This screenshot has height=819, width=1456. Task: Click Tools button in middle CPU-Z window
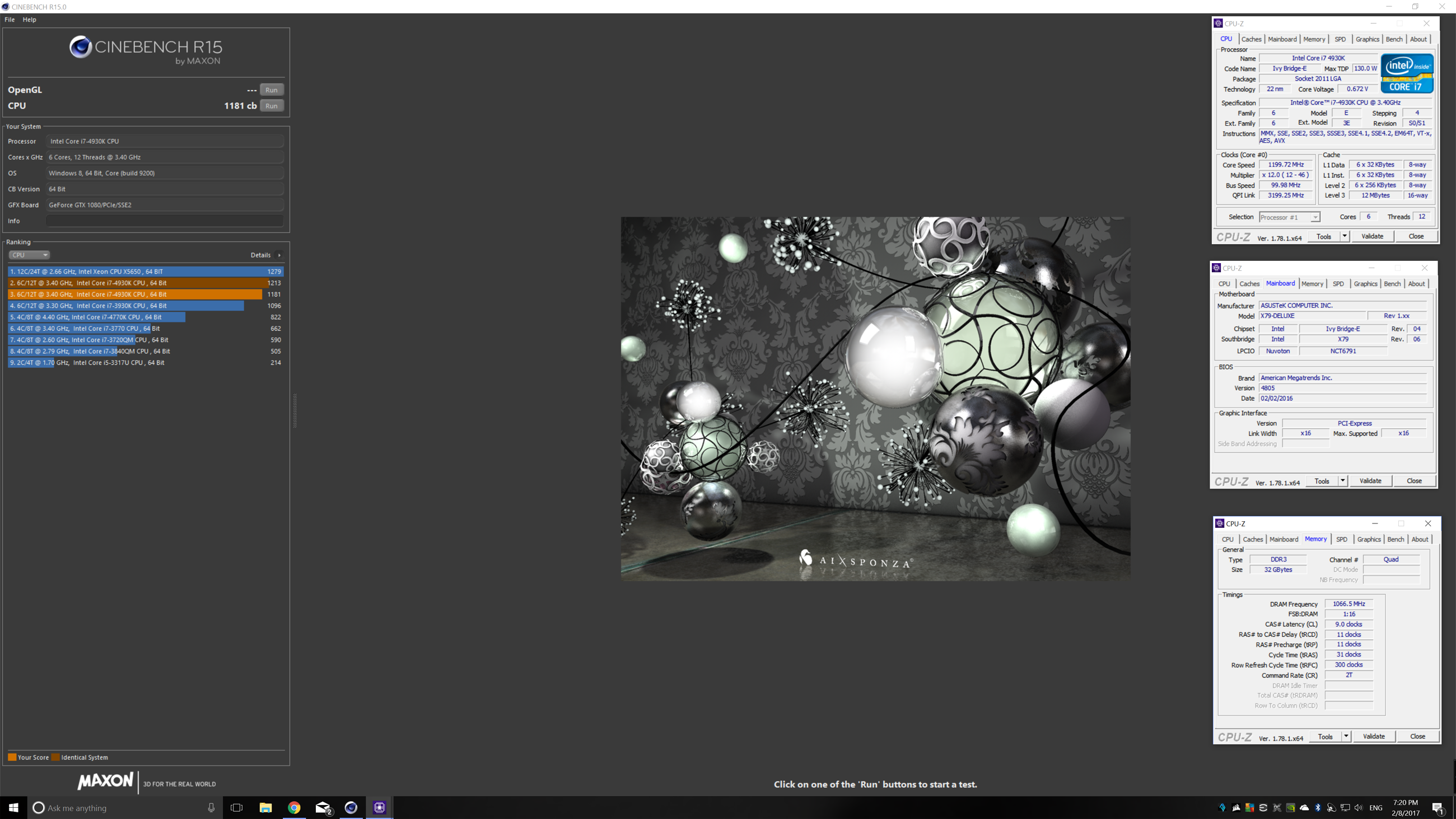1322,481
